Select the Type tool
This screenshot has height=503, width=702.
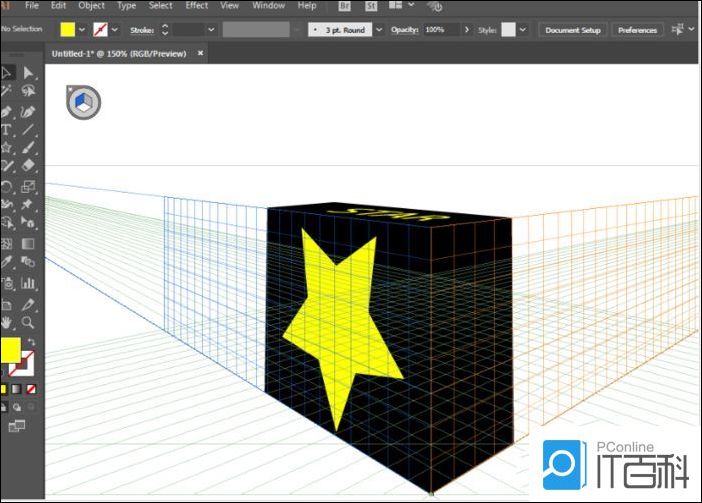7,130
